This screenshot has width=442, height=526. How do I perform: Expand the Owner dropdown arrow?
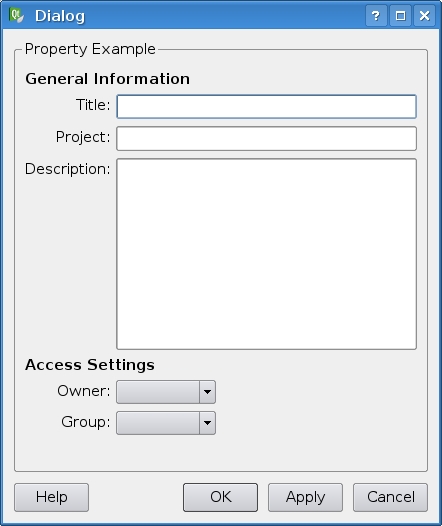pyautogui.click(x=207, y=392)
